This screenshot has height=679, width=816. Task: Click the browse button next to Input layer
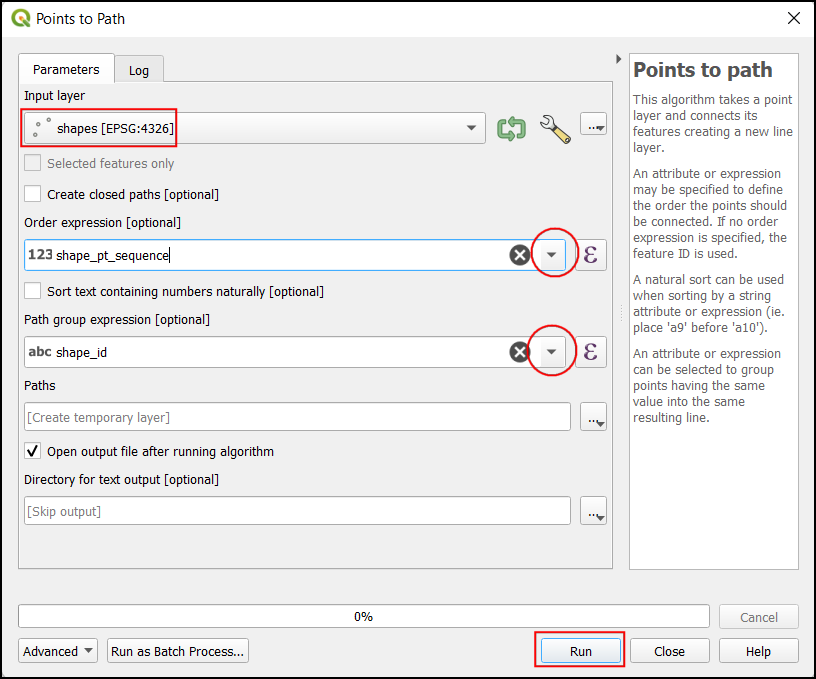[x=594, y=126]
